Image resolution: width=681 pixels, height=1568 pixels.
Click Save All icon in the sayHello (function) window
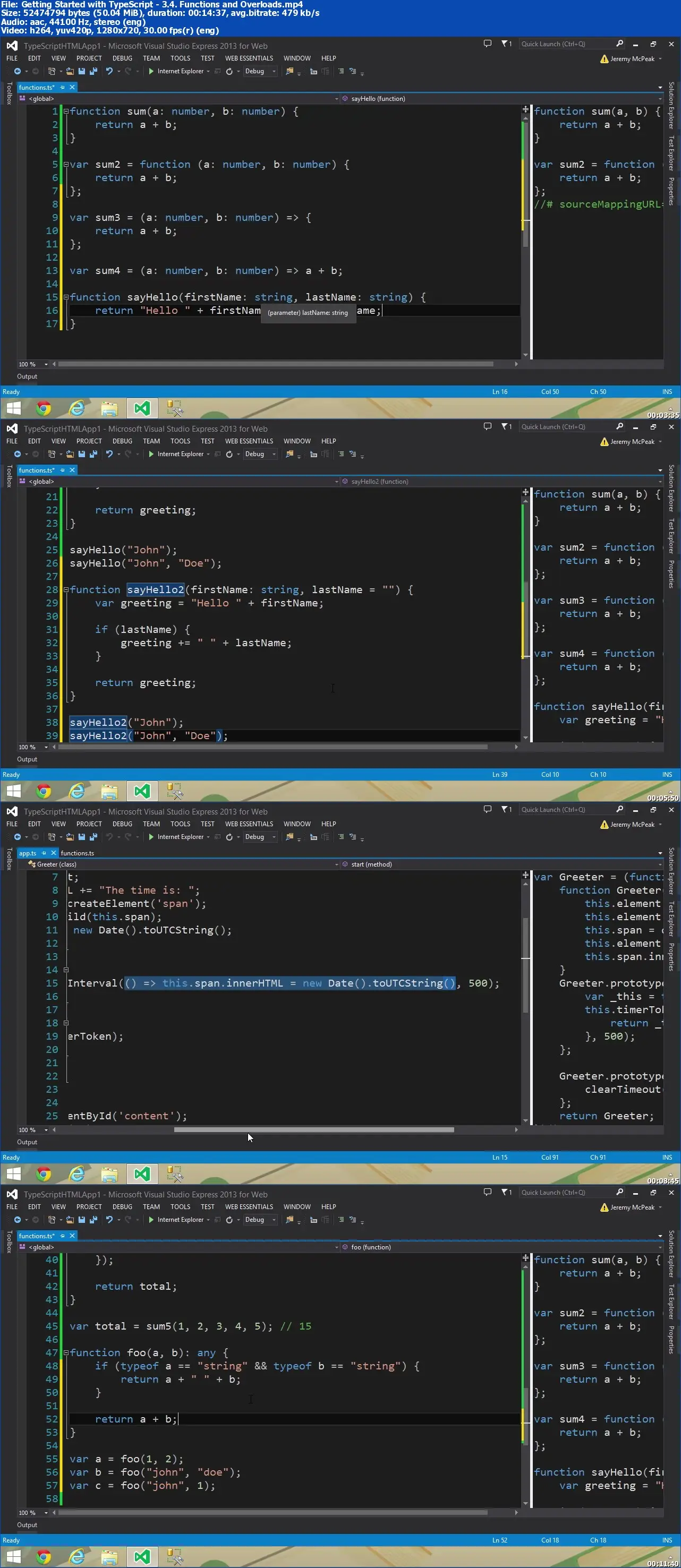[93, 71]
